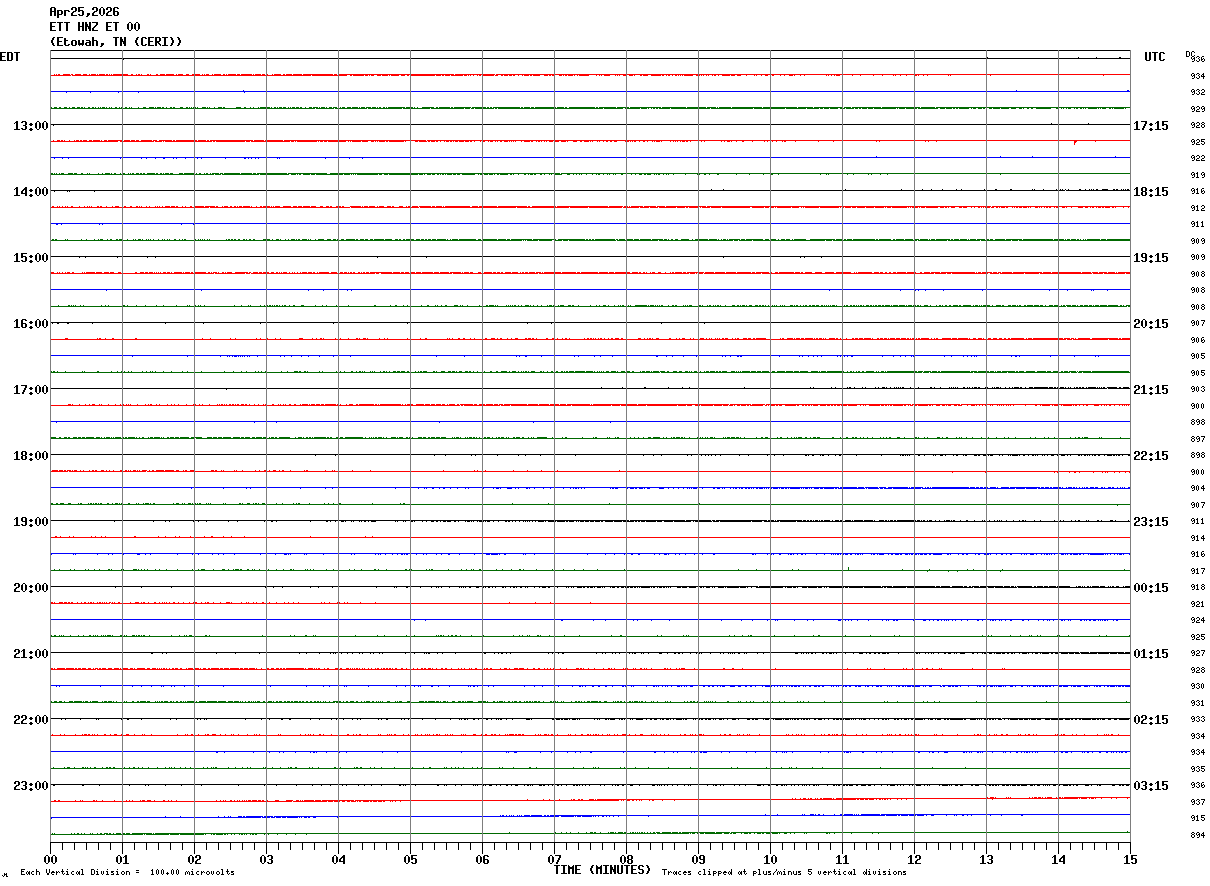Image resolution: width=1210 pixels, height=886 pixels.
Task: Click the 'Each Vertical Division = 100.00 microvolts' note
Action: pyautogui.click(x=127, y=873)
